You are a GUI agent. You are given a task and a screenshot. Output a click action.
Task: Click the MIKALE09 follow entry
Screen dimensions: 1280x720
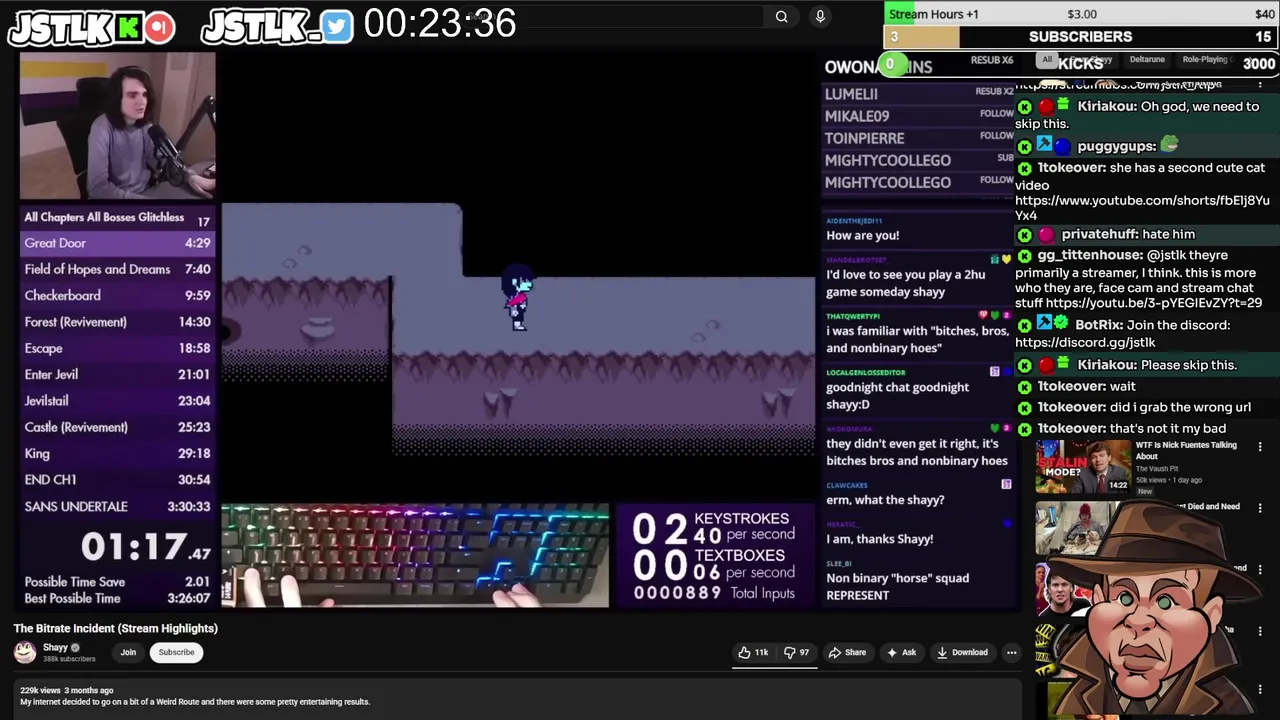[x=918, y=116]
